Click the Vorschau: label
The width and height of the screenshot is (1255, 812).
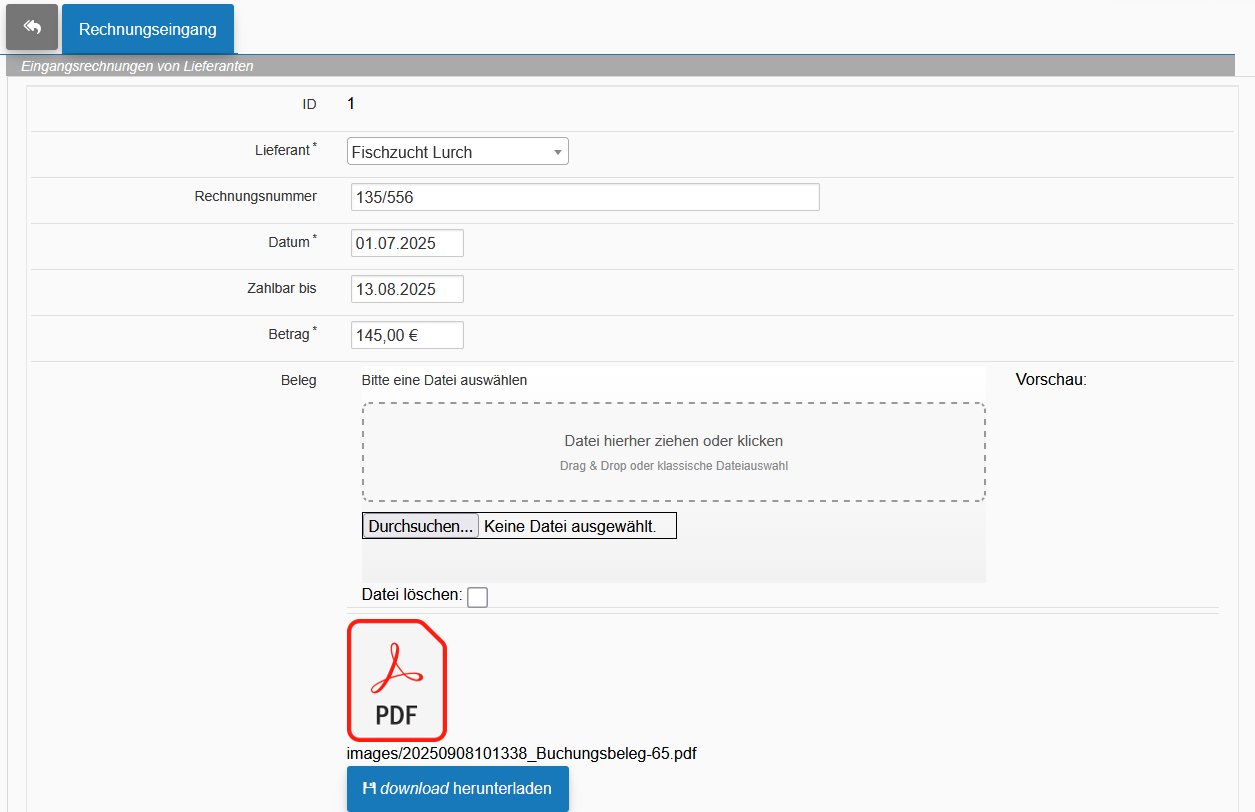(1051, 380)
